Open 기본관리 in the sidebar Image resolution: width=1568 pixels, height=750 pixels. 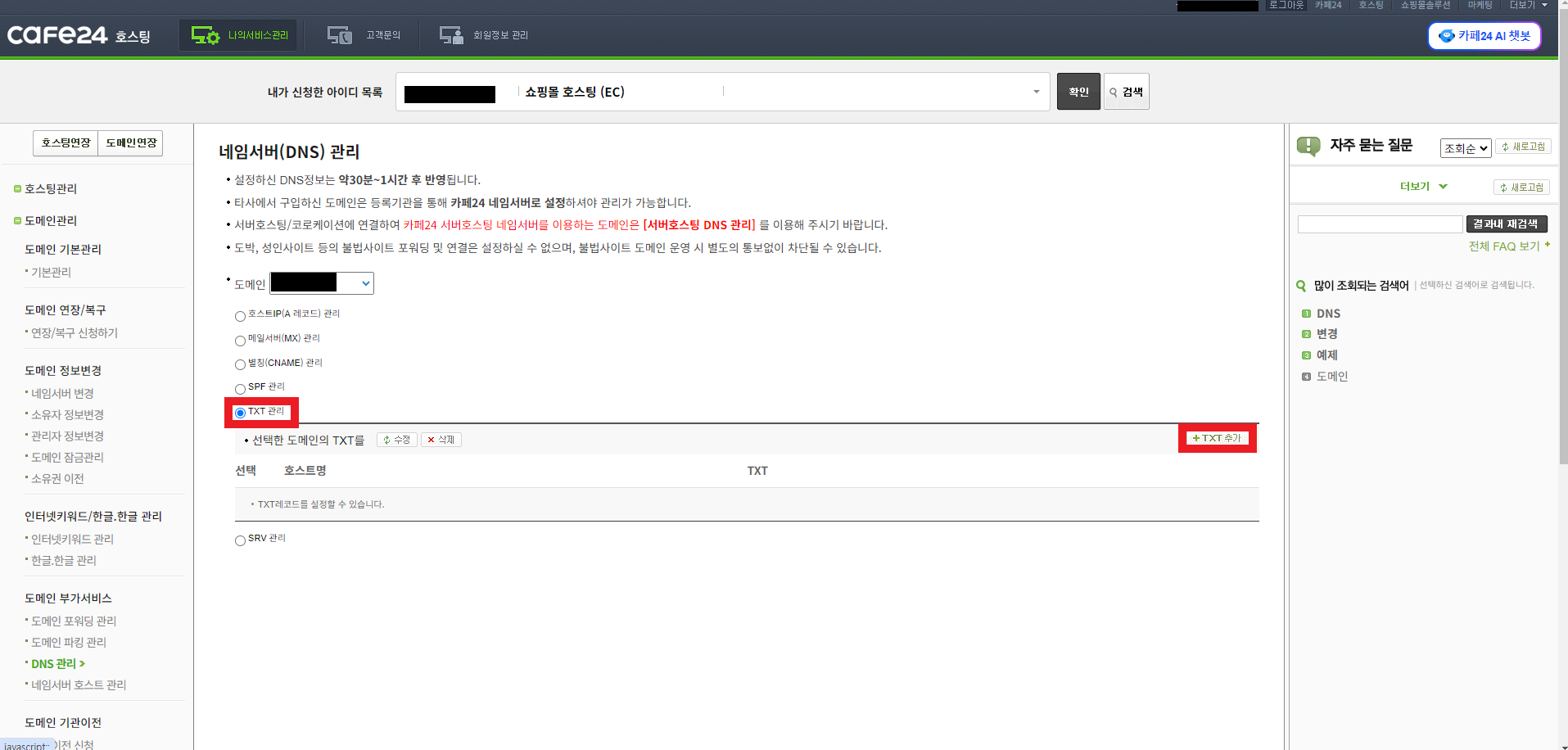click(51, 273)
